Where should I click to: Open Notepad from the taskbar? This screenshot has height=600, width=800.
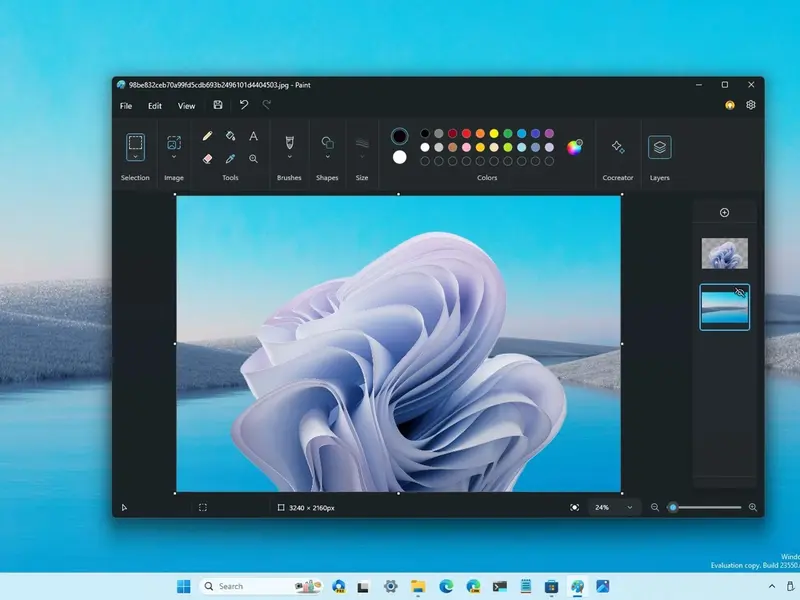click(x=526, y=586)
